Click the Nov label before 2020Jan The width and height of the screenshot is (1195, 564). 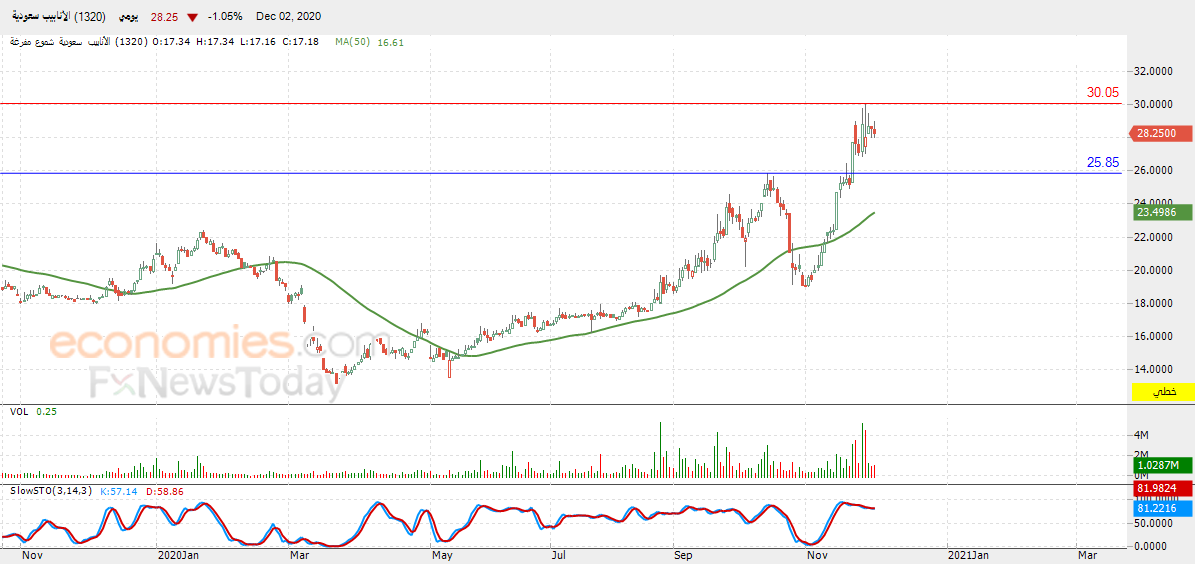pyautogui.click(x=33, y=556)
